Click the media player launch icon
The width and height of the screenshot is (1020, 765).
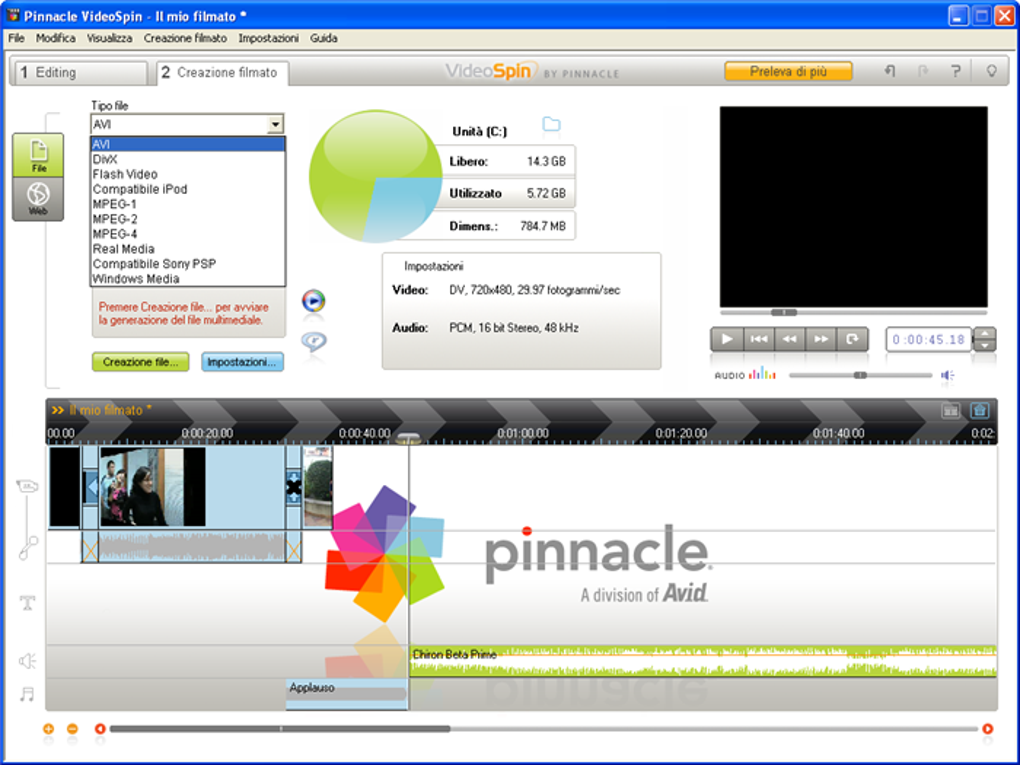point(314,301)
